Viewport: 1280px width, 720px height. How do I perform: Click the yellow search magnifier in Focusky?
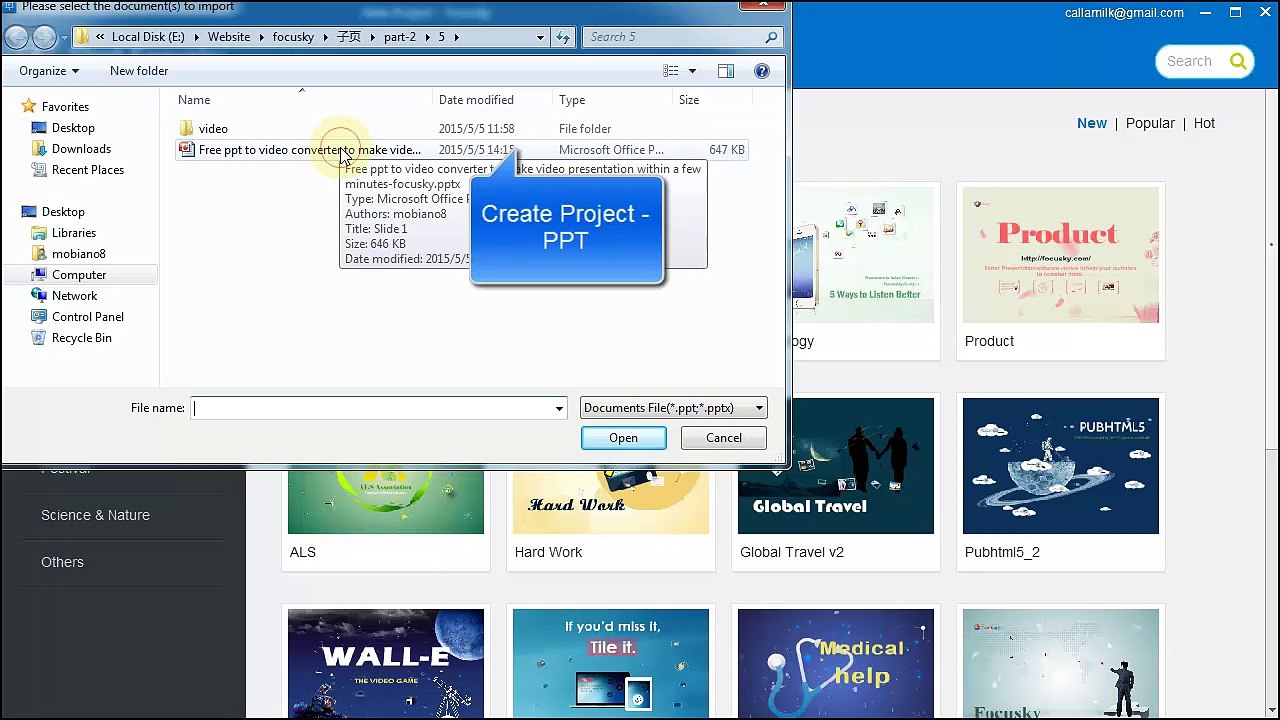tap(1238, 61)
